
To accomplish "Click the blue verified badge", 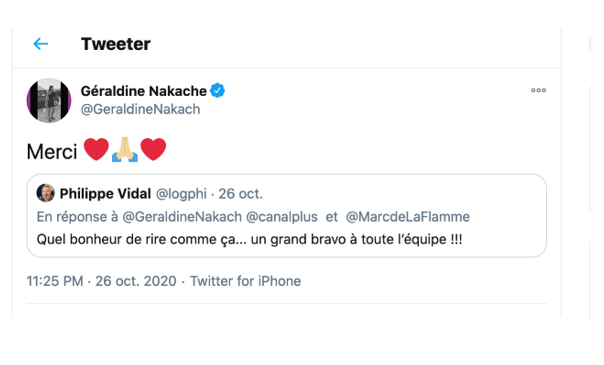I will (218, 90).
